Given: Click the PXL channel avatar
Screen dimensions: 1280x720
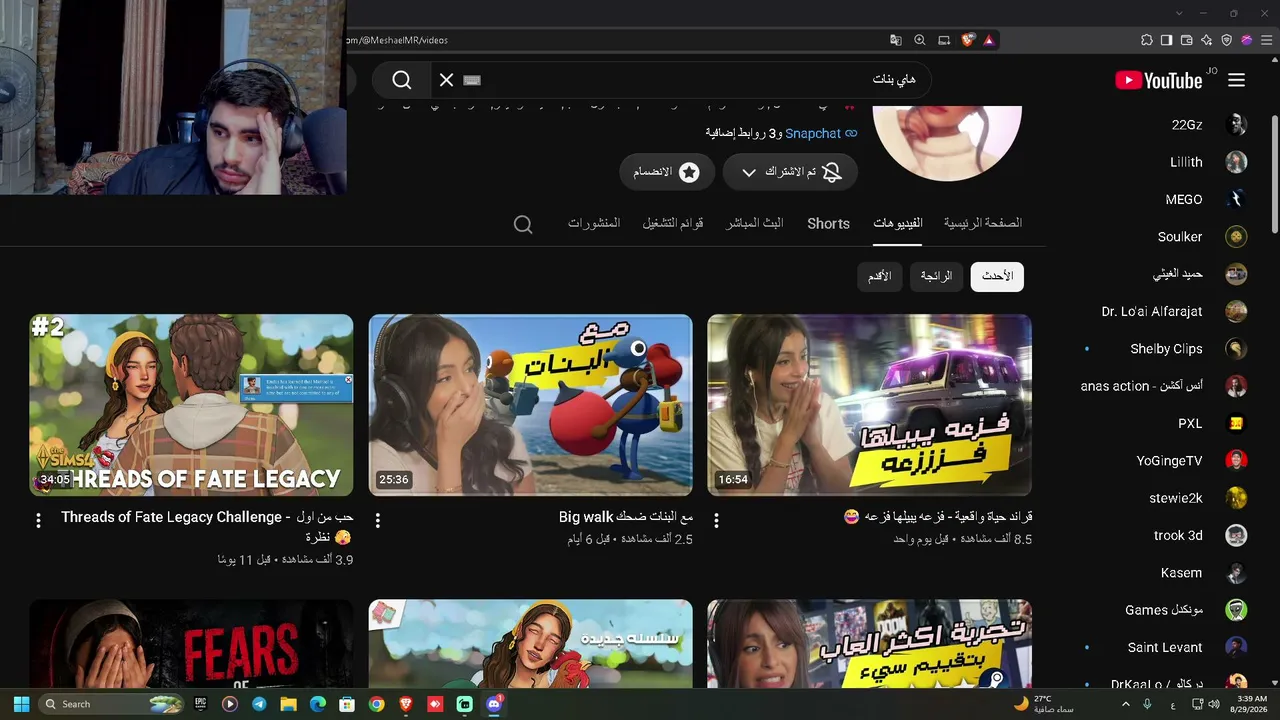Looking at the screenshot, I should 1237,423.
